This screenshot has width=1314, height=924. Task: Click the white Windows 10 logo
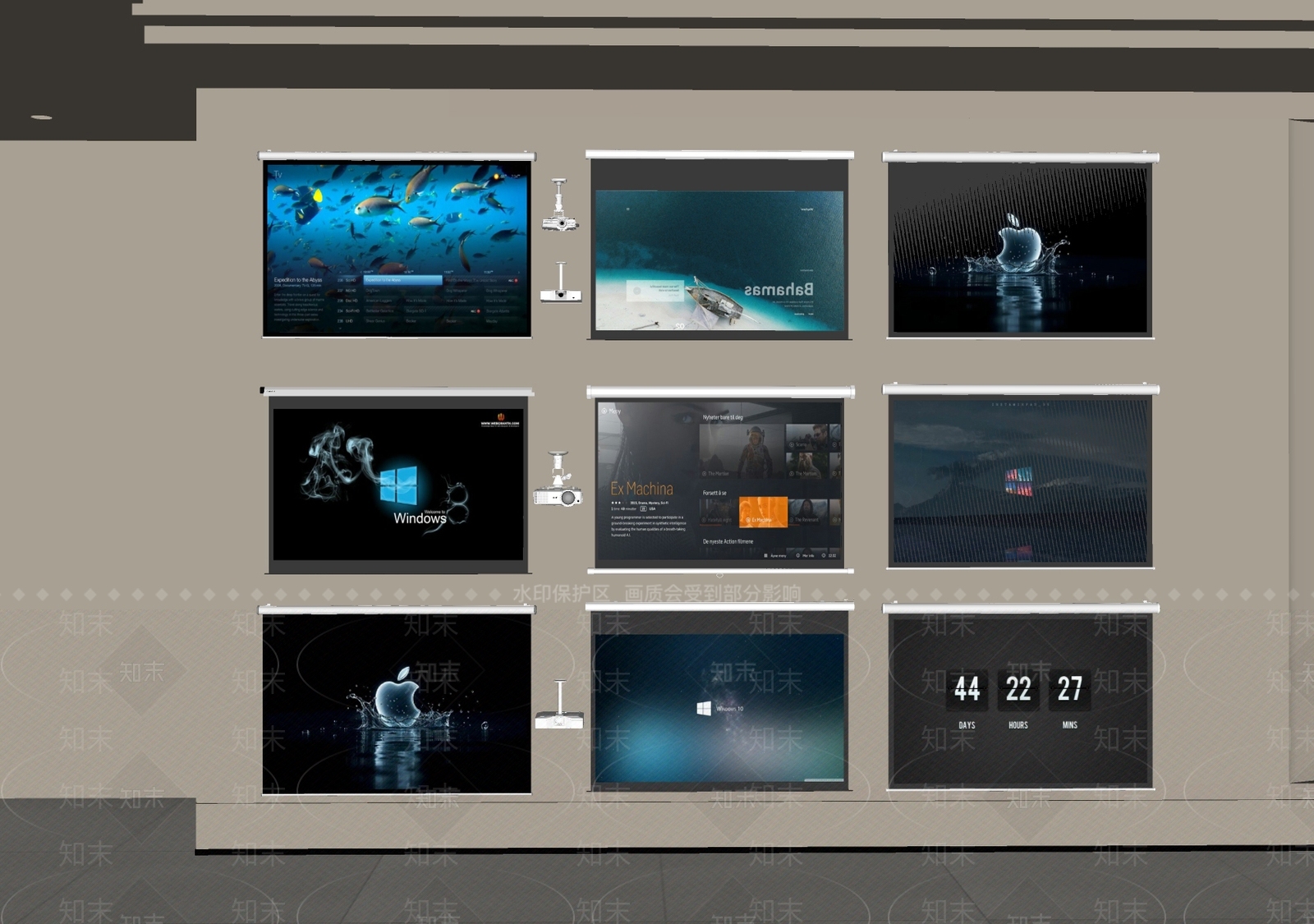pyautogui.click(x=704, y=708)
